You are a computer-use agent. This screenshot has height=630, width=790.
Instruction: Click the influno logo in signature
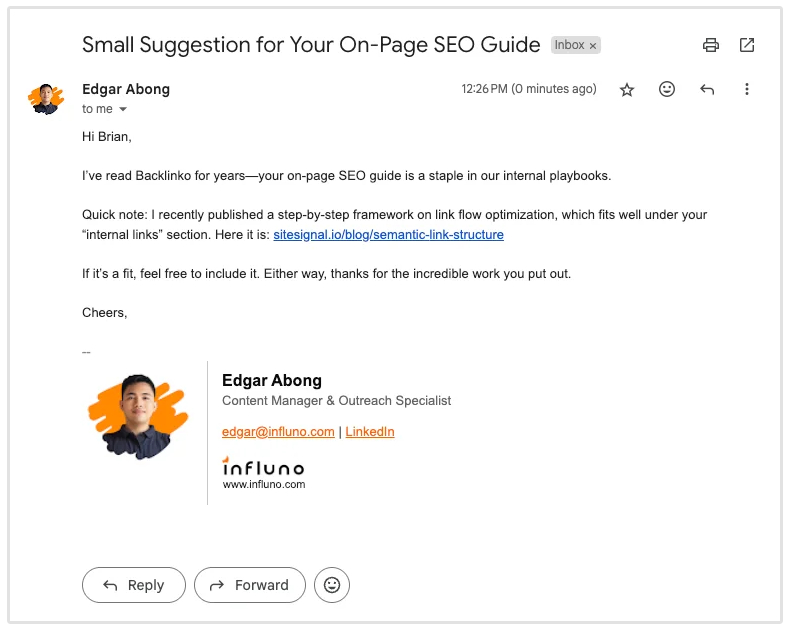coord(263,466)
